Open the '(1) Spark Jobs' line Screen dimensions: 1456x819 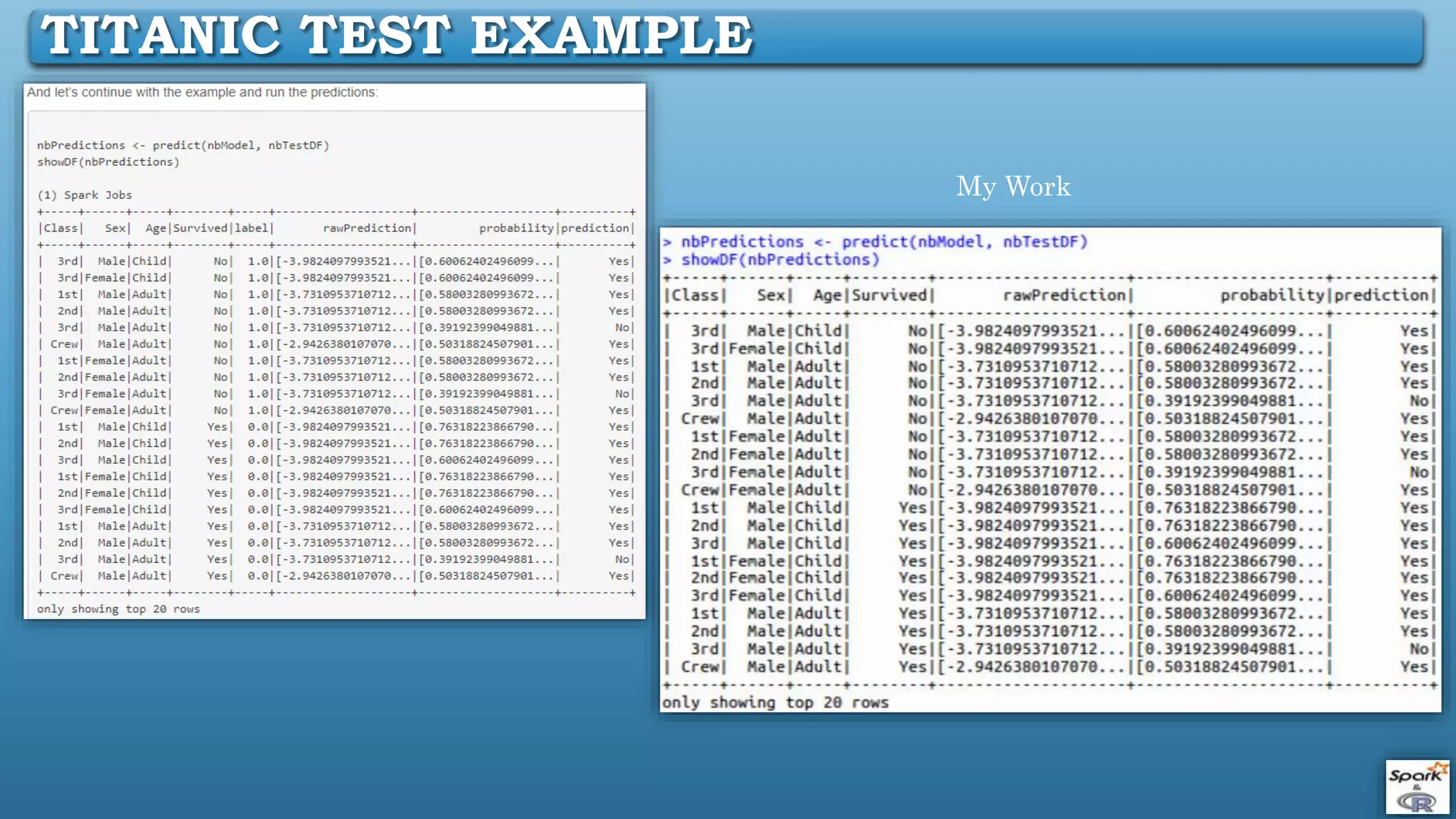pos(85,195)
